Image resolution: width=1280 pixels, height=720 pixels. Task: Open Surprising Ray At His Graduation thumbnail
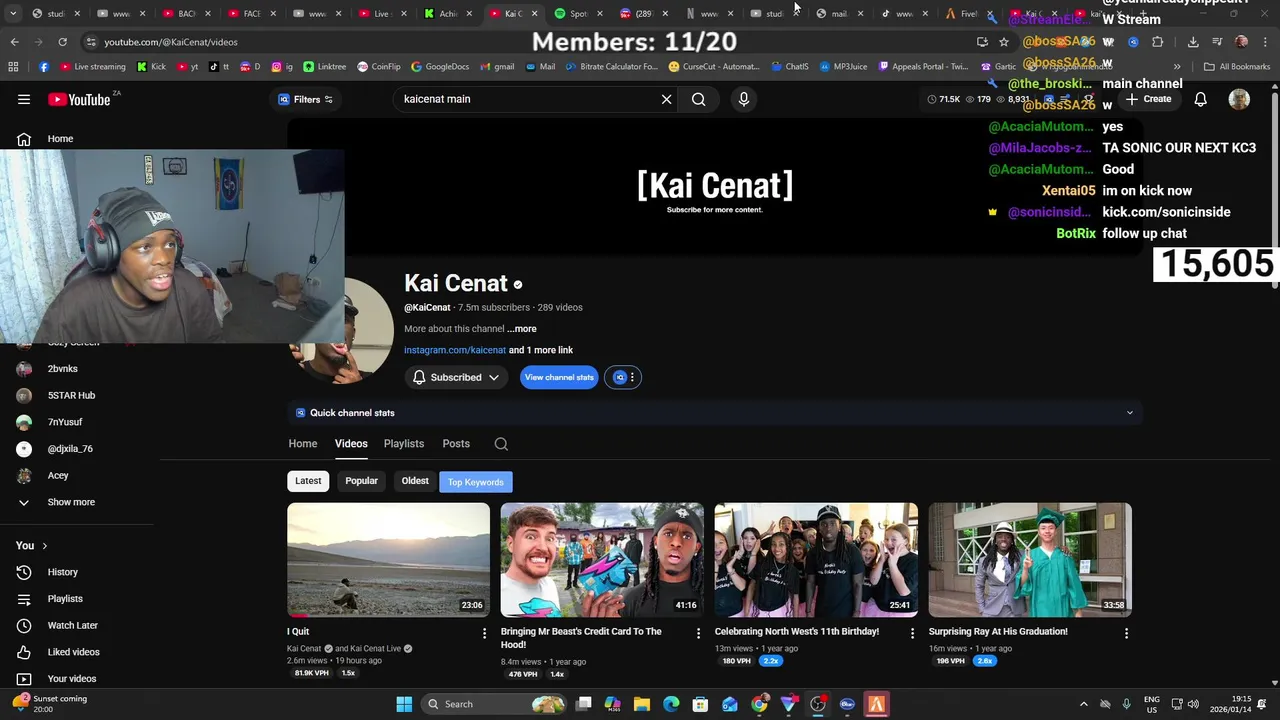coord(1030,560)
